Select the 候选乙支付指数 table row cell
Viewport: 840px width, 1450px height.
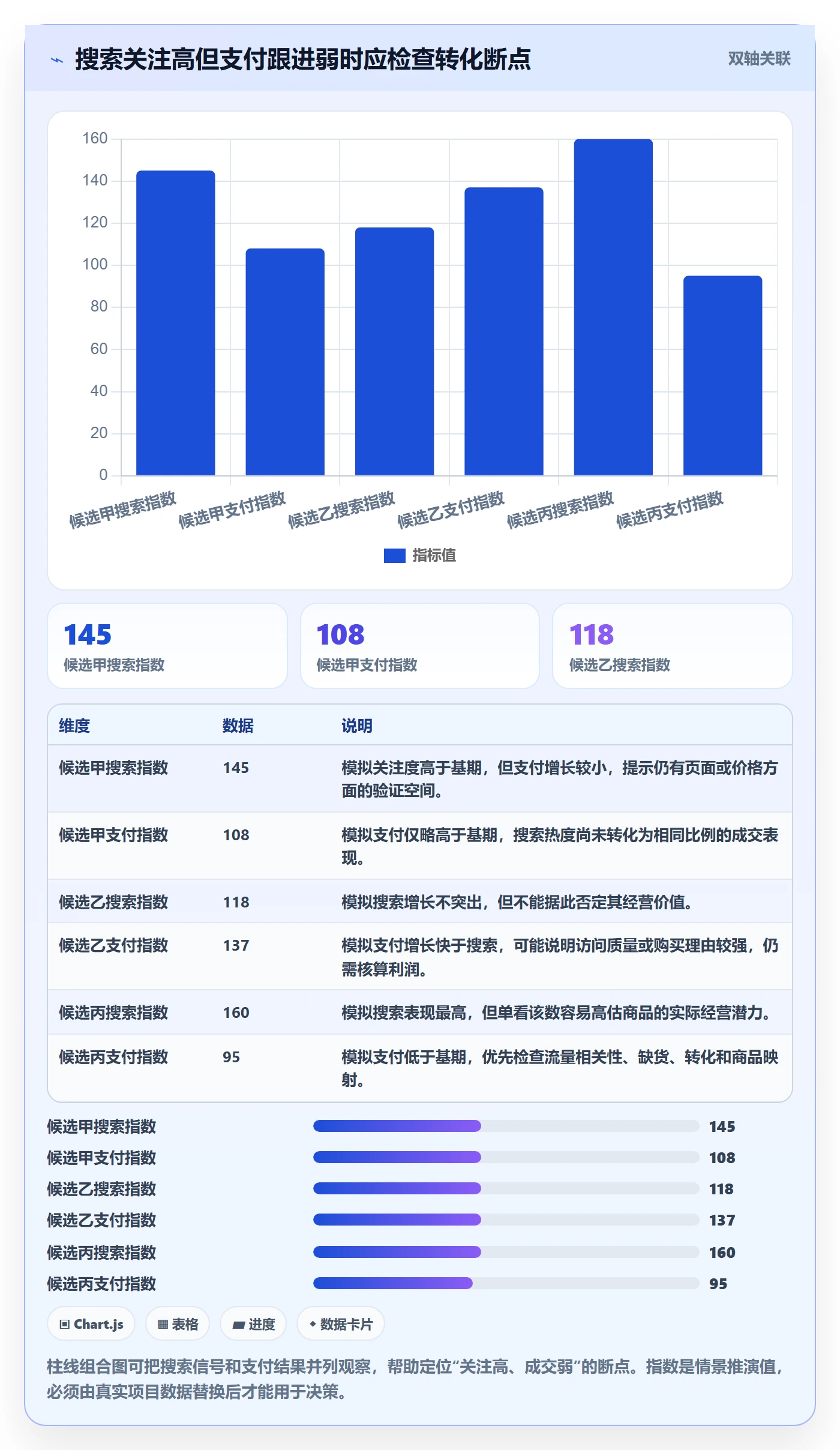click(113, 945)
